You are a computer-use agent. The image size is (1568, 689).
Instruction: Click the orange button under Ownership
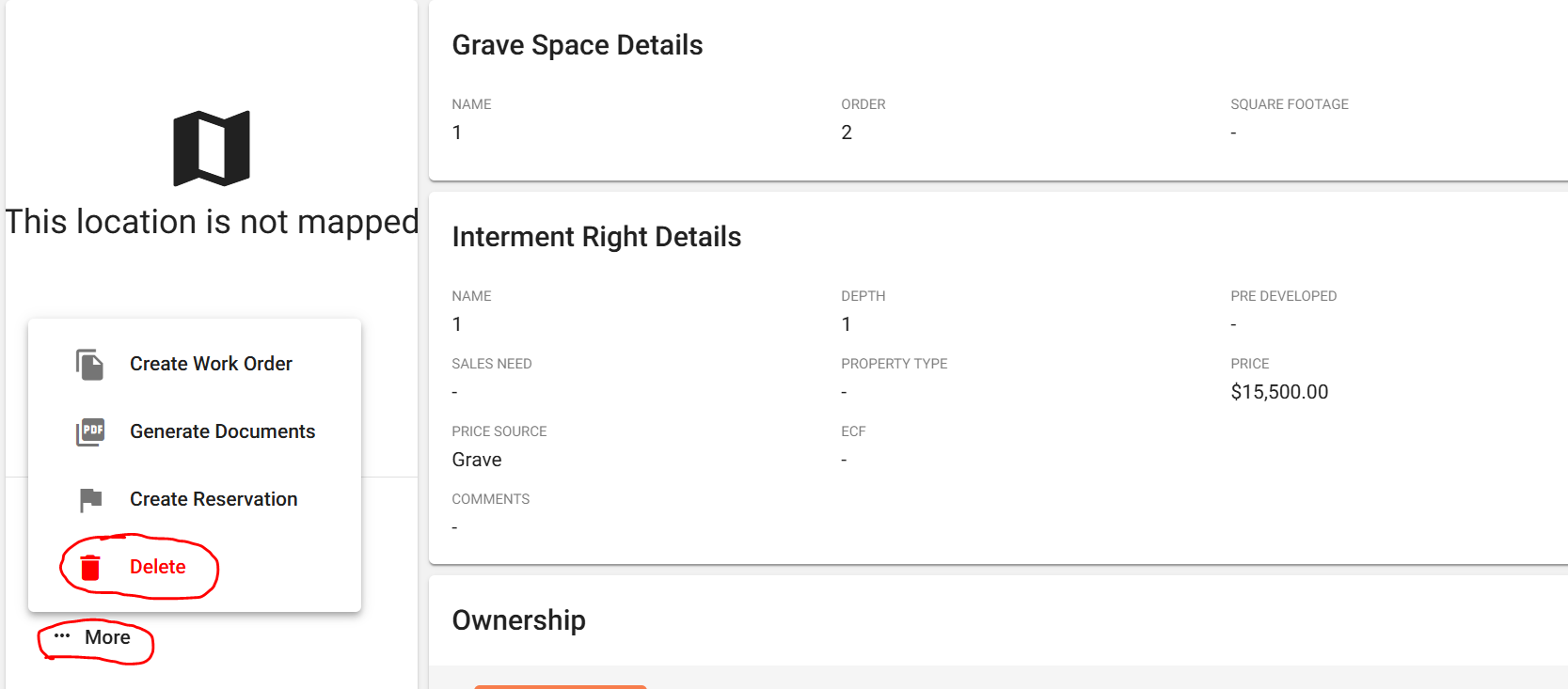point(561,686)
